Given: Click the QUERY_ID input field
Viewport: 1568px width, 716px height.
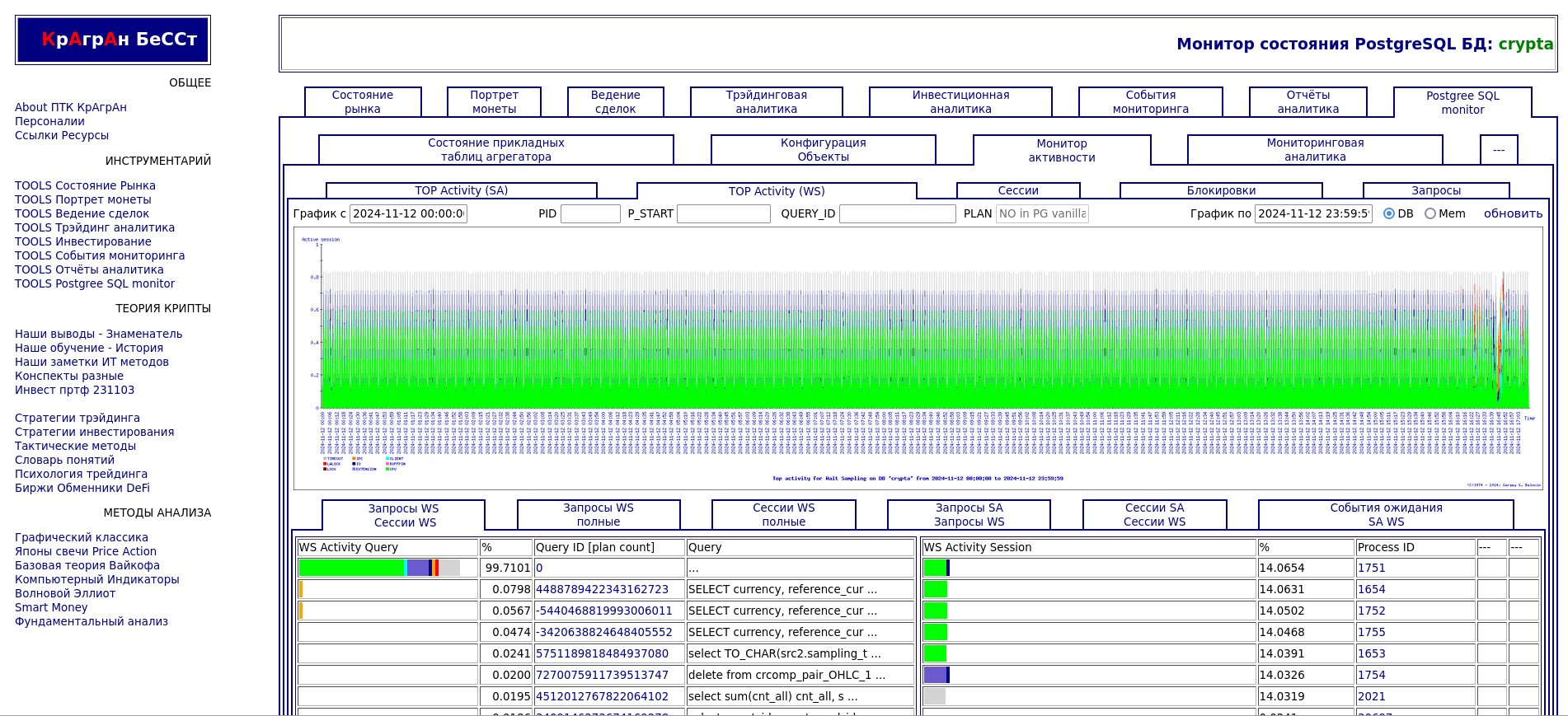Looking at the screenshot, I should pos(897,213).
